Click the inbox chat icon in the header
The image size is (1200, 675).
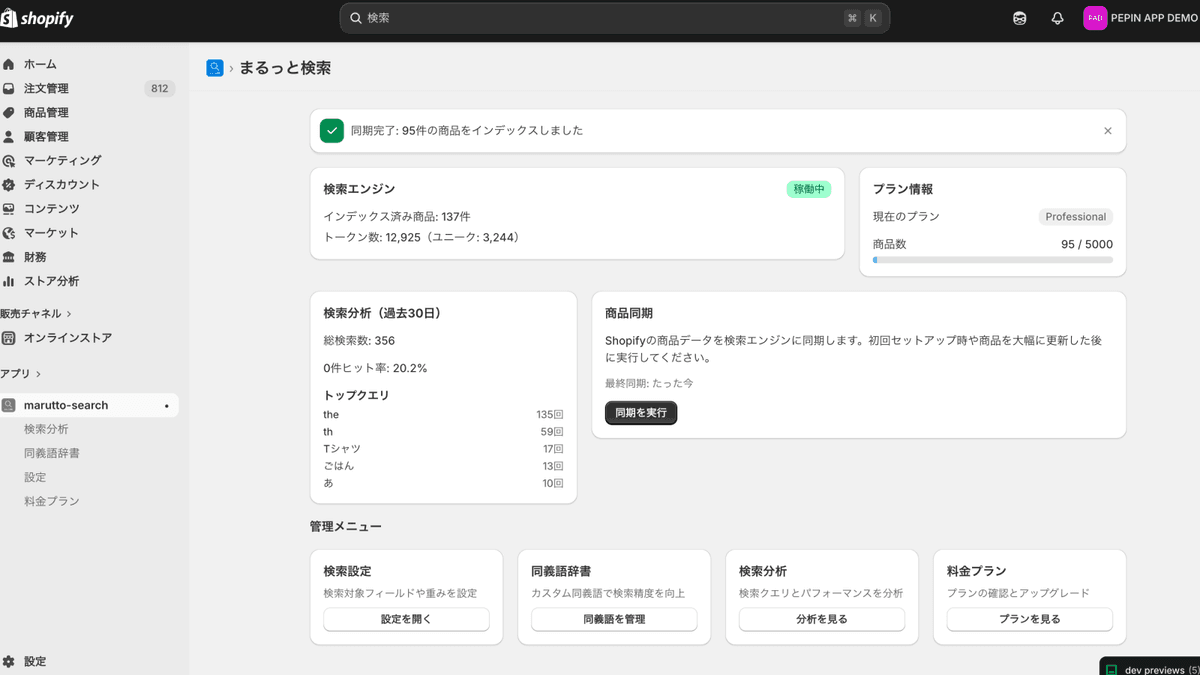1019,17
